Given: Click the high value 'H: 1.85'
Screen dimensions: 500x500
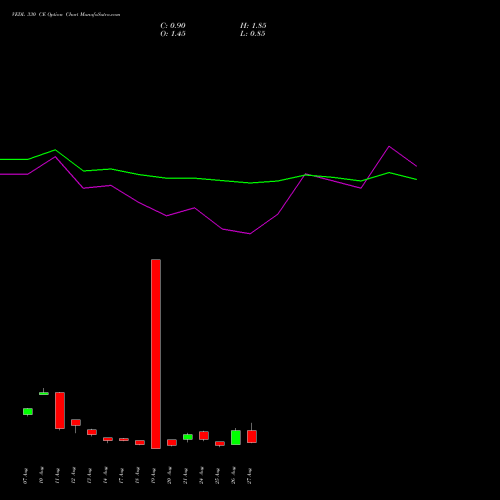Looking at the screenshot, I should [253, 26].
